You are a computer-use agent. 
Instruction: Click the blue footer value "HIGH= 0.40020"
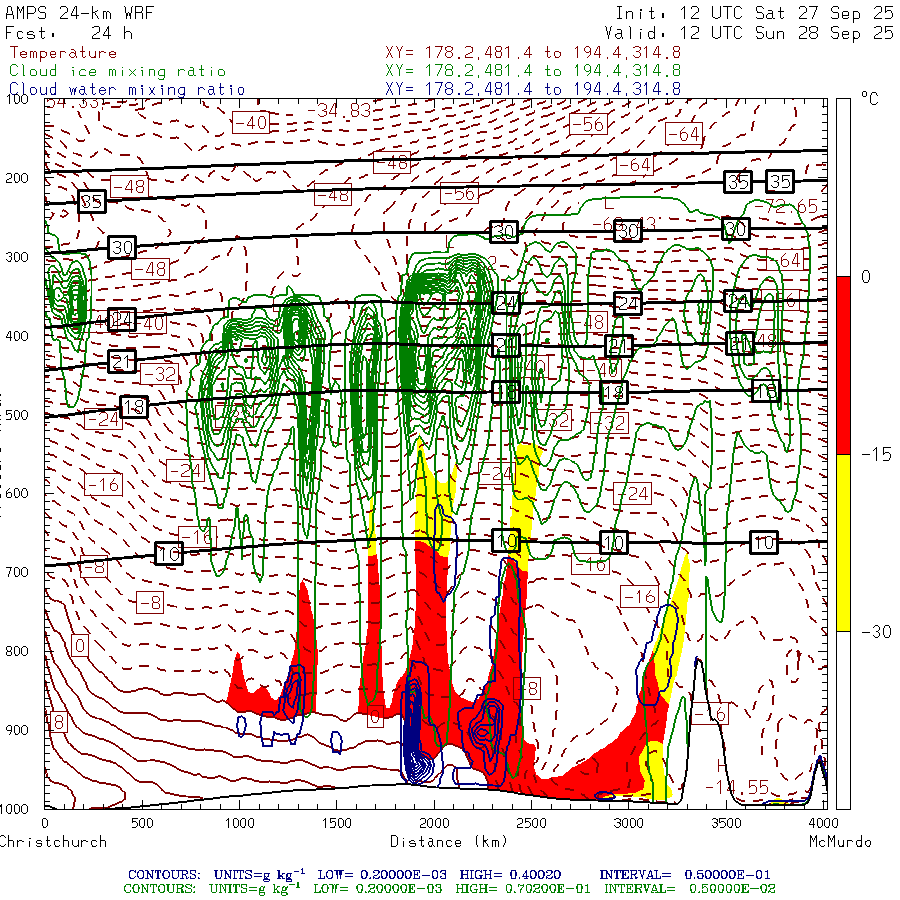click(x=510, y=875)
